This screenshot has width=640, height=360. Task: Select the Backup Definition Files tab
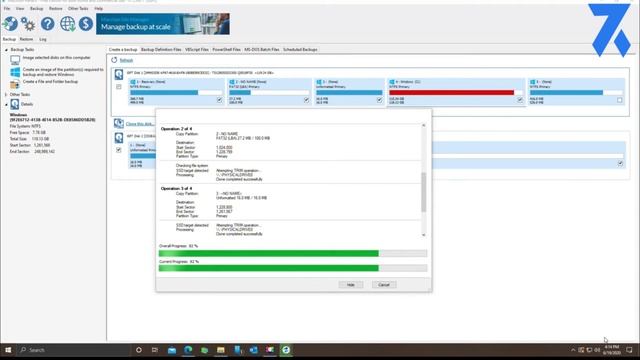pyautogui.click(x=161, y=49)
